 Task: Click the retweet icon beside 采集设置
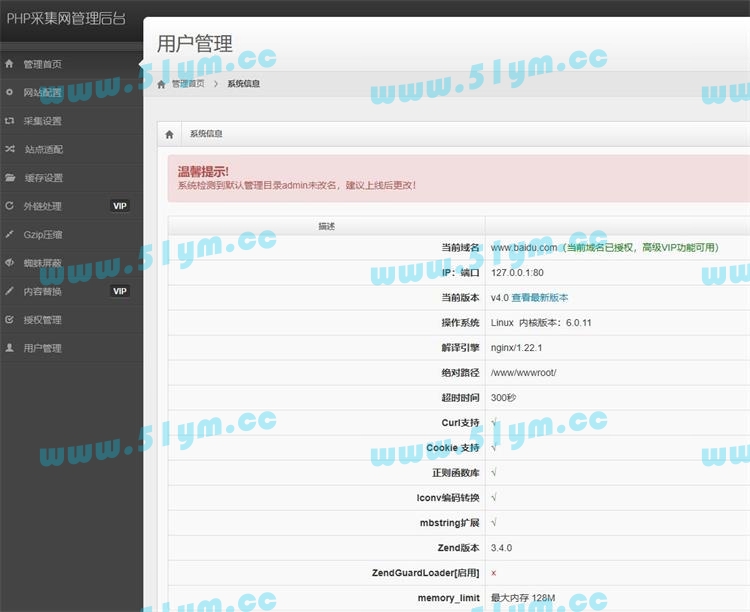(9, 121)
